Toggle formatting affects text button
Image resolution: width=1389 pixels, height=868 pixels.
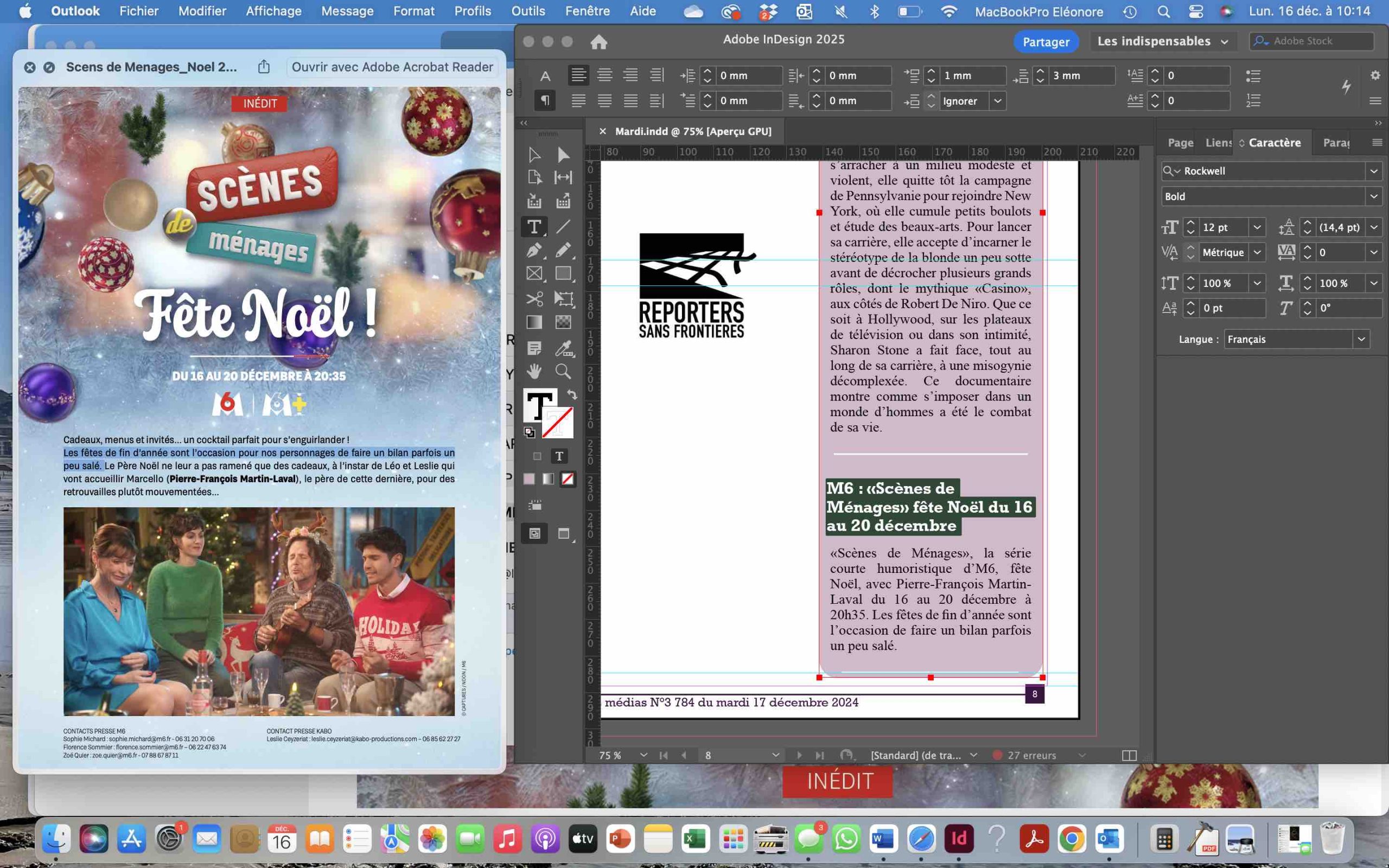558,456
